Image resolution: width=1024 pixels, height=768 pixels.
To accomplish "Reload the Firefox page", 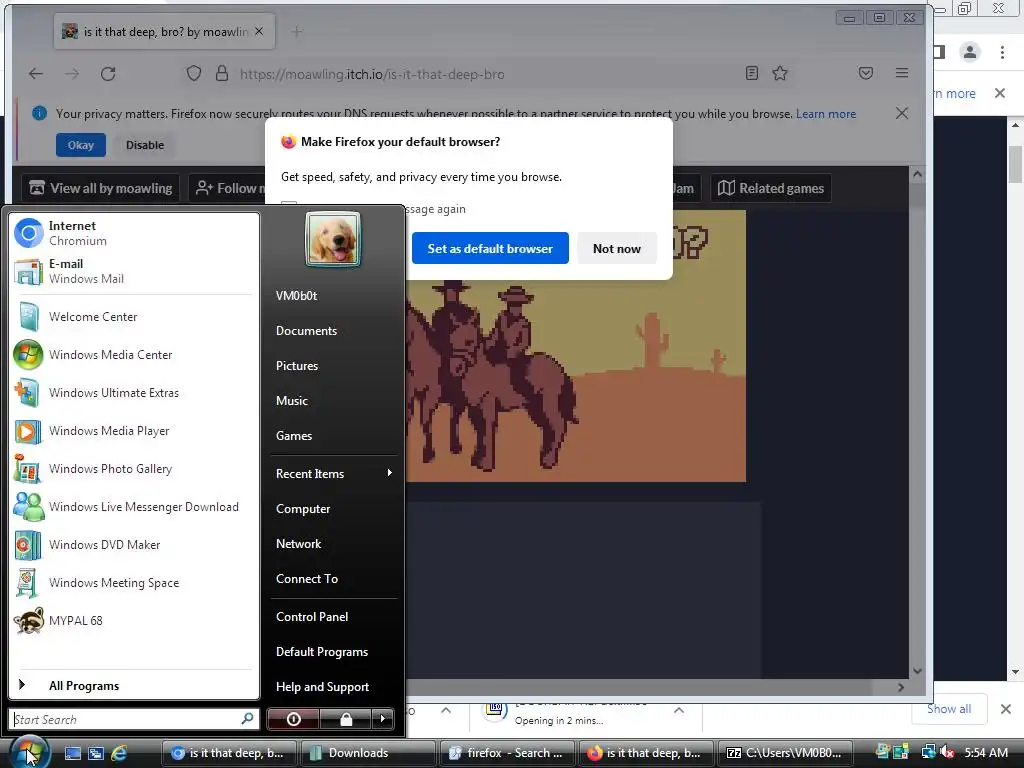I will coord(108,74).
